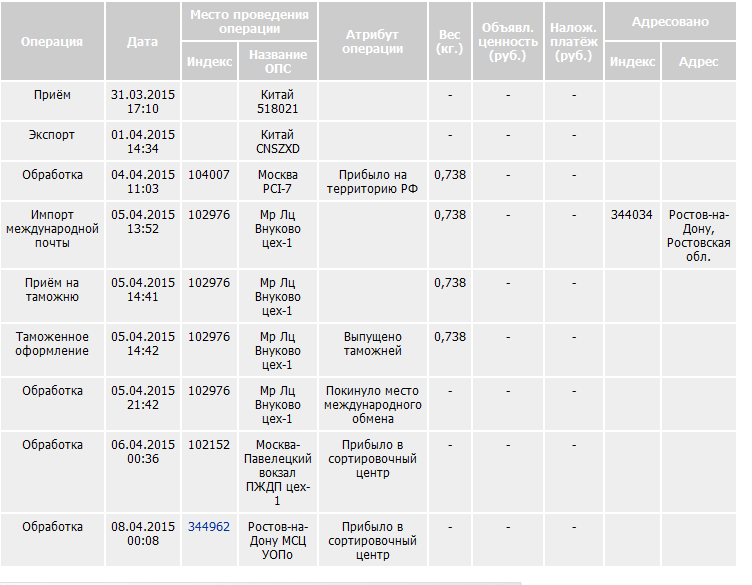
Task: Select the Покинуло место международного обмена cell
Action: (x=372, y=404)
